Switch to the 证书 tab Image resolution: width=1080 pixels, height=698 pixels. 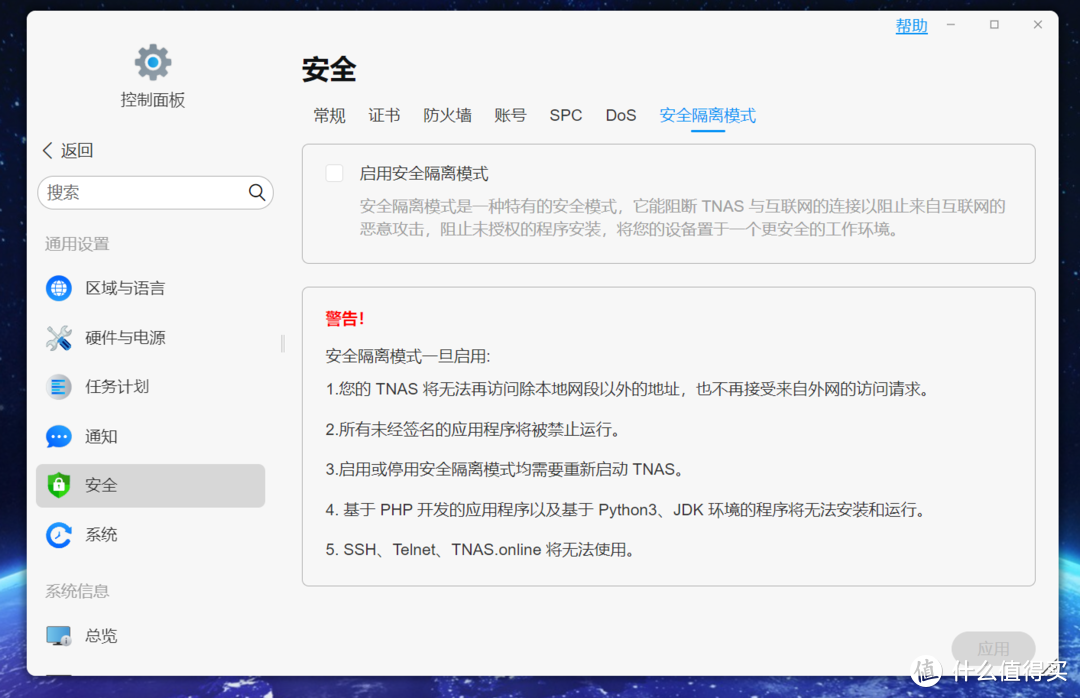(384, 116)
